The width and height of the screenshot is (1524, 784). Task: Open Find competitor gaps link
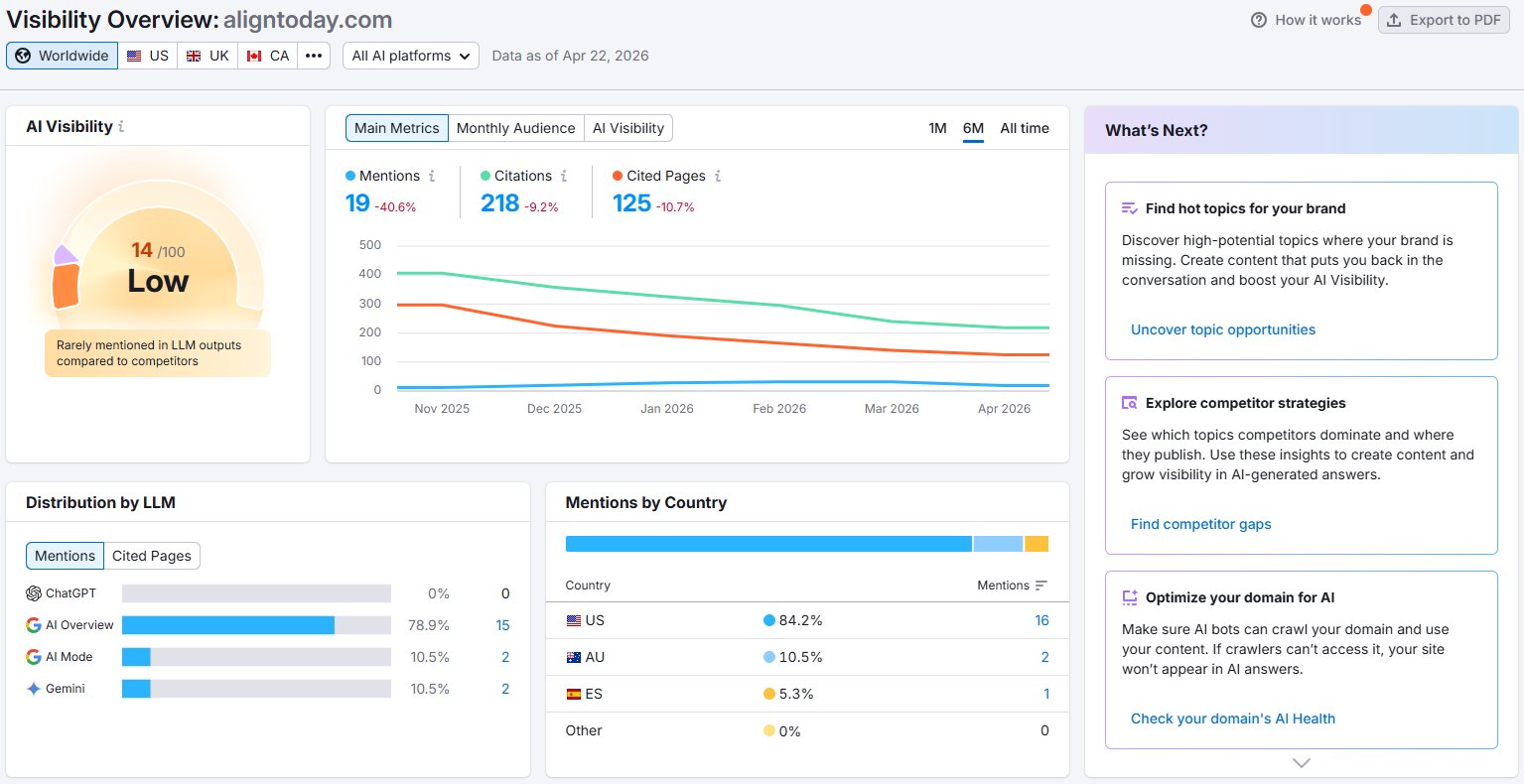(x=1201, y=524)
